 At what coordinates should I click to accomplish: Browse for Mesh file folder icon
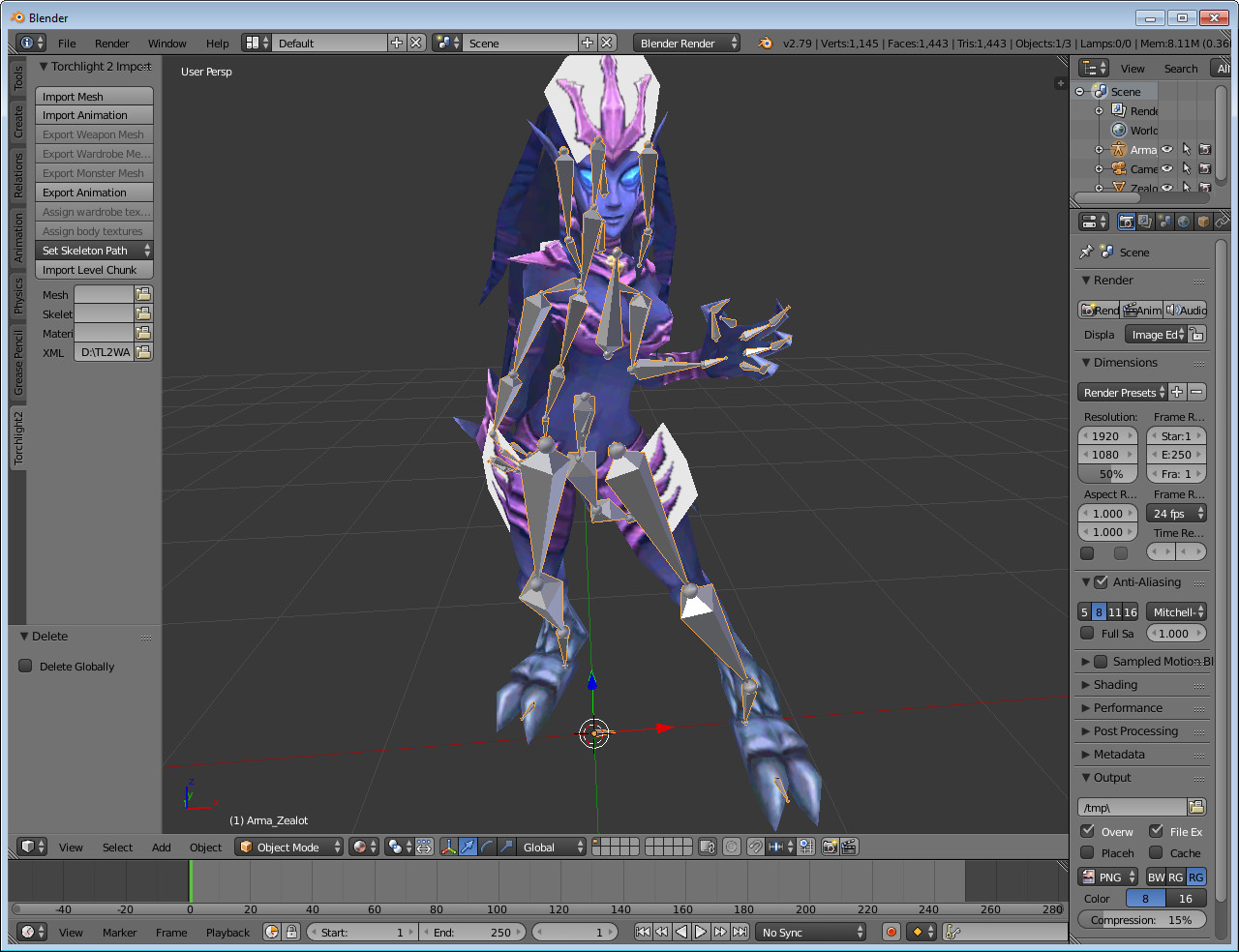[x=143, y=294]
